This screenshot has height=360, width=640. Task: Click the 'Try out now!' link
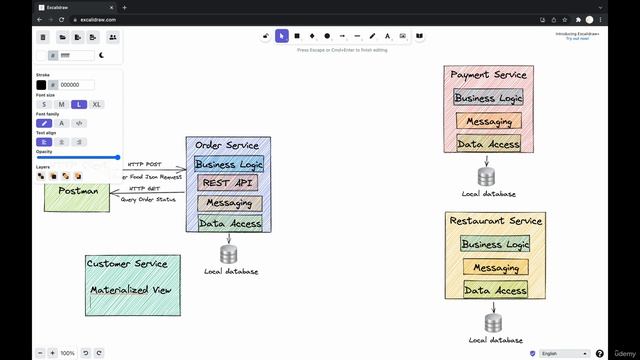tap(577, 38)
